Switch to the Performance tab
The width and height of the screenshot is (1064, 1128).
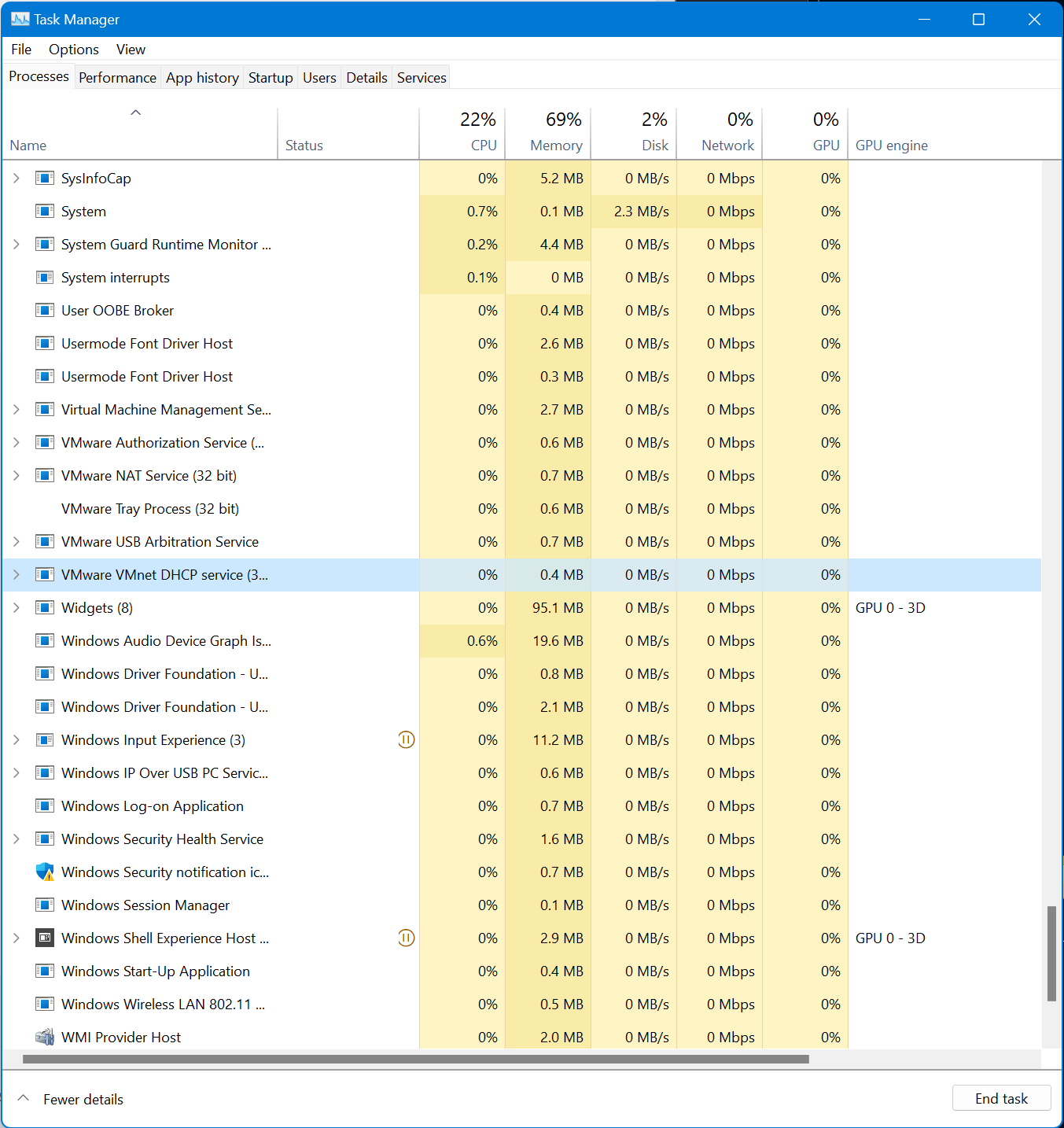pyautogui.click(x=117, y=77)
